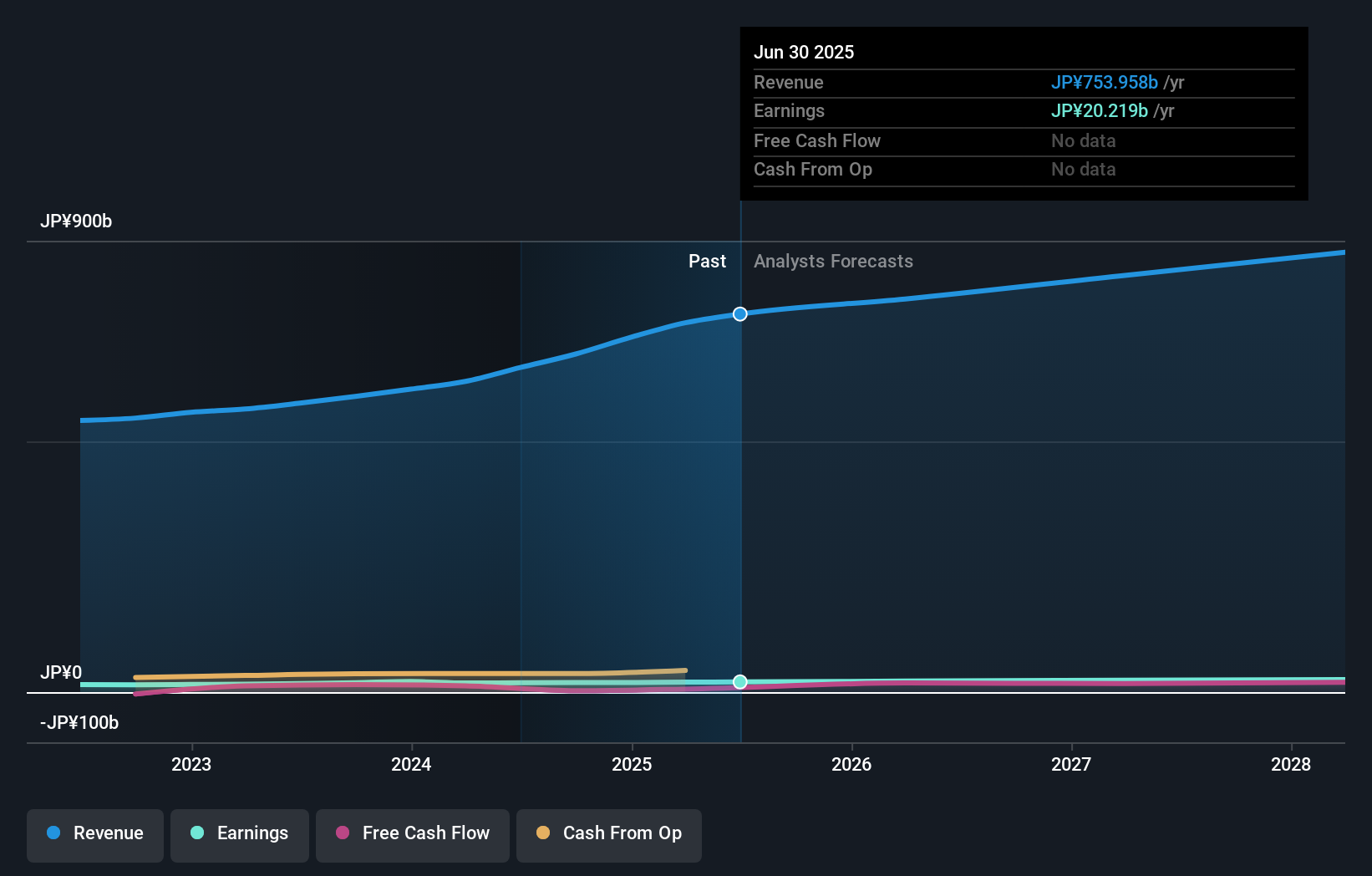Viewport: 1372px width, 876px height.
Task: Click the 2027 x-axis label
Action: pos(1071,764)
